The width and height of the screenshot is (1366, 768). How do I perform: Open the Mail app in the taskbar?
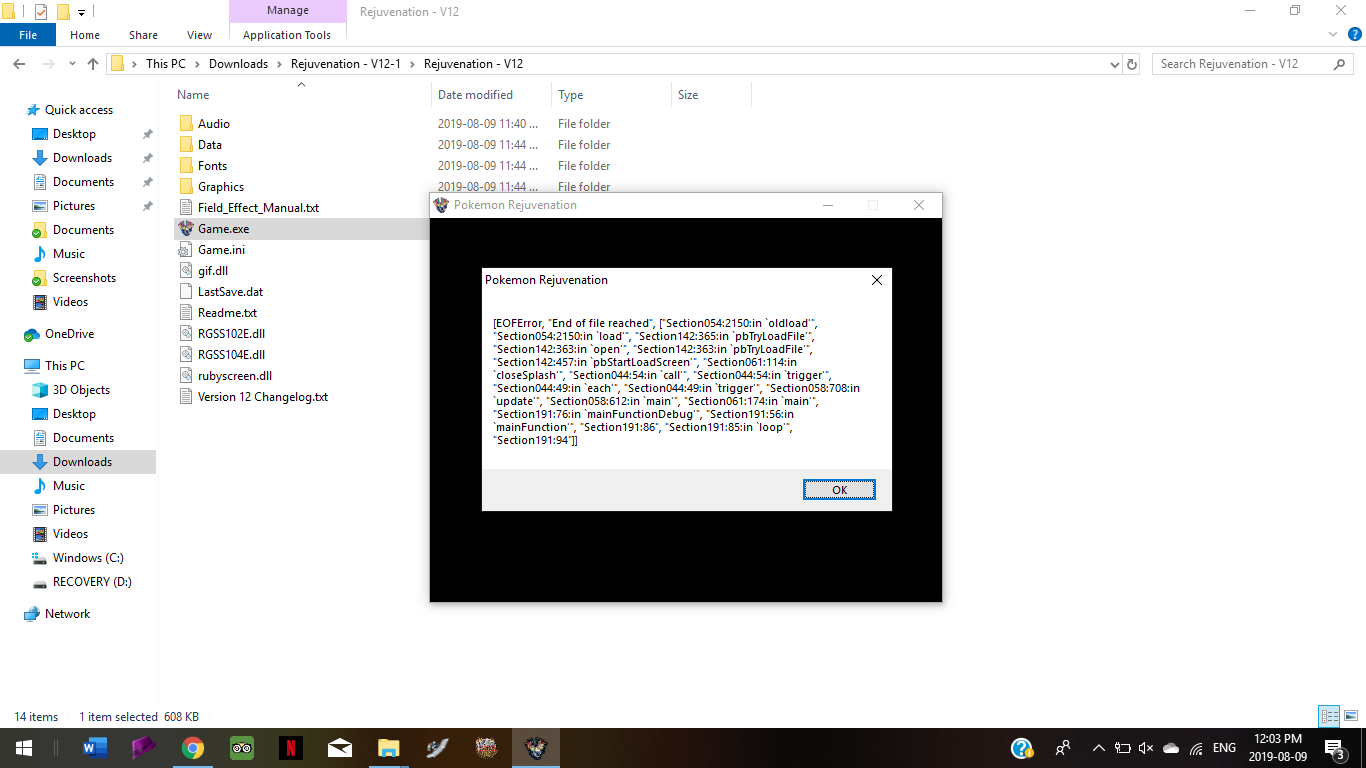[339, 747]
